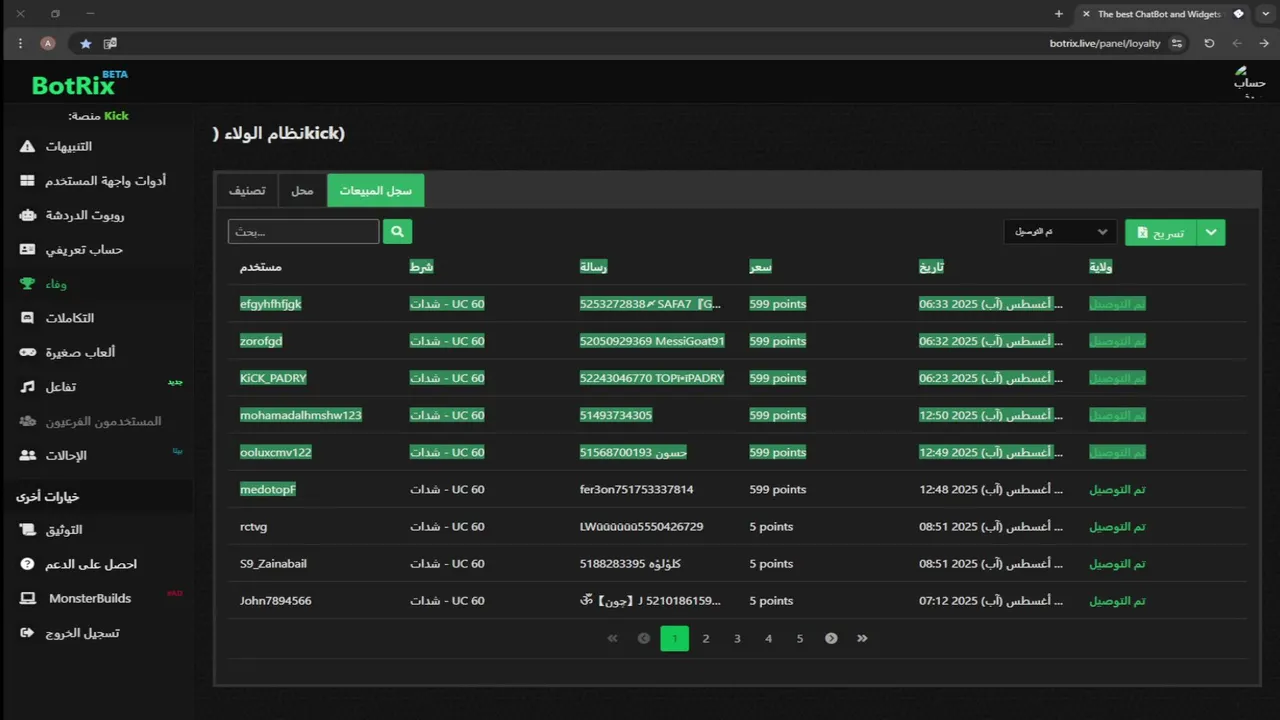Image resolution: width=1280 pixels, height=720 pixels.
Task: Open تفاعل music note icon
Action: [x=27, y=386]
